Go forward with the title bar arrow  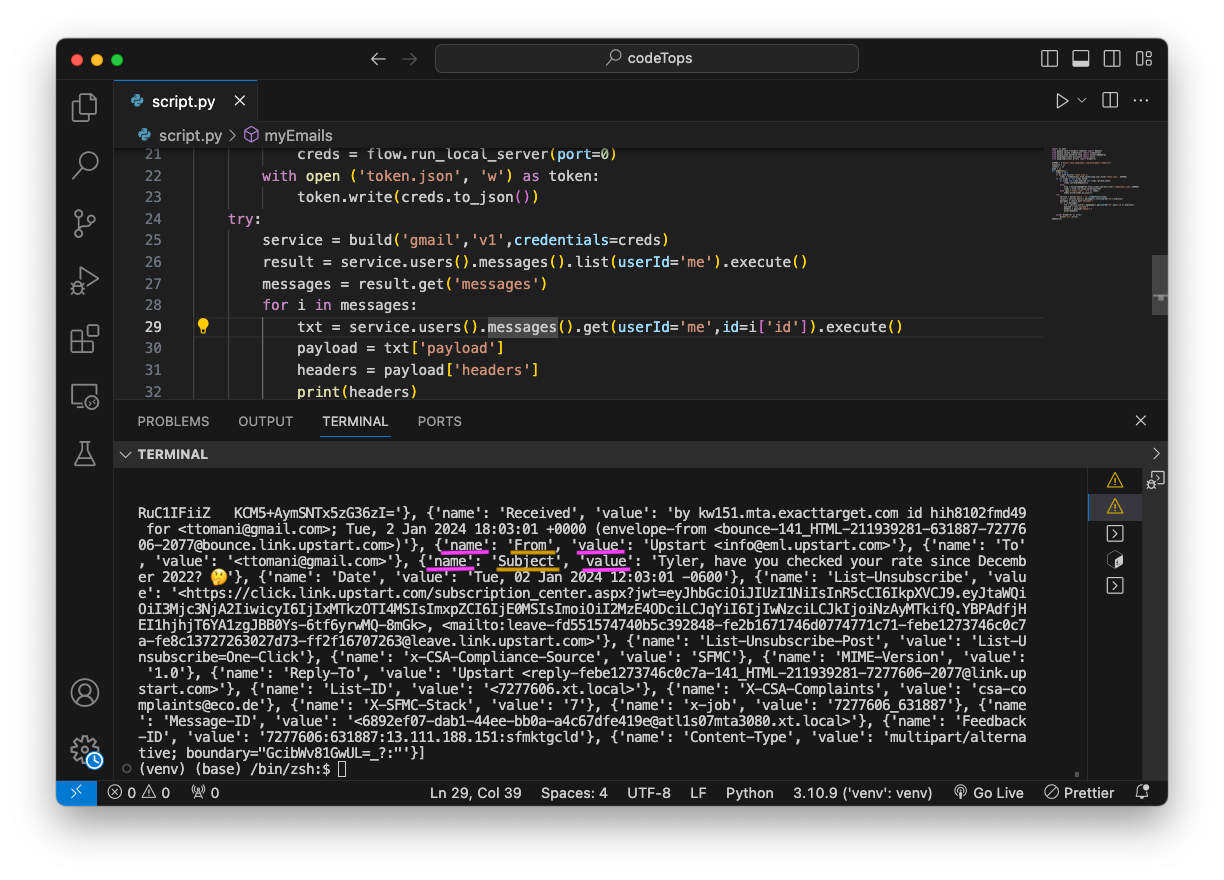[x=409, y=59]
